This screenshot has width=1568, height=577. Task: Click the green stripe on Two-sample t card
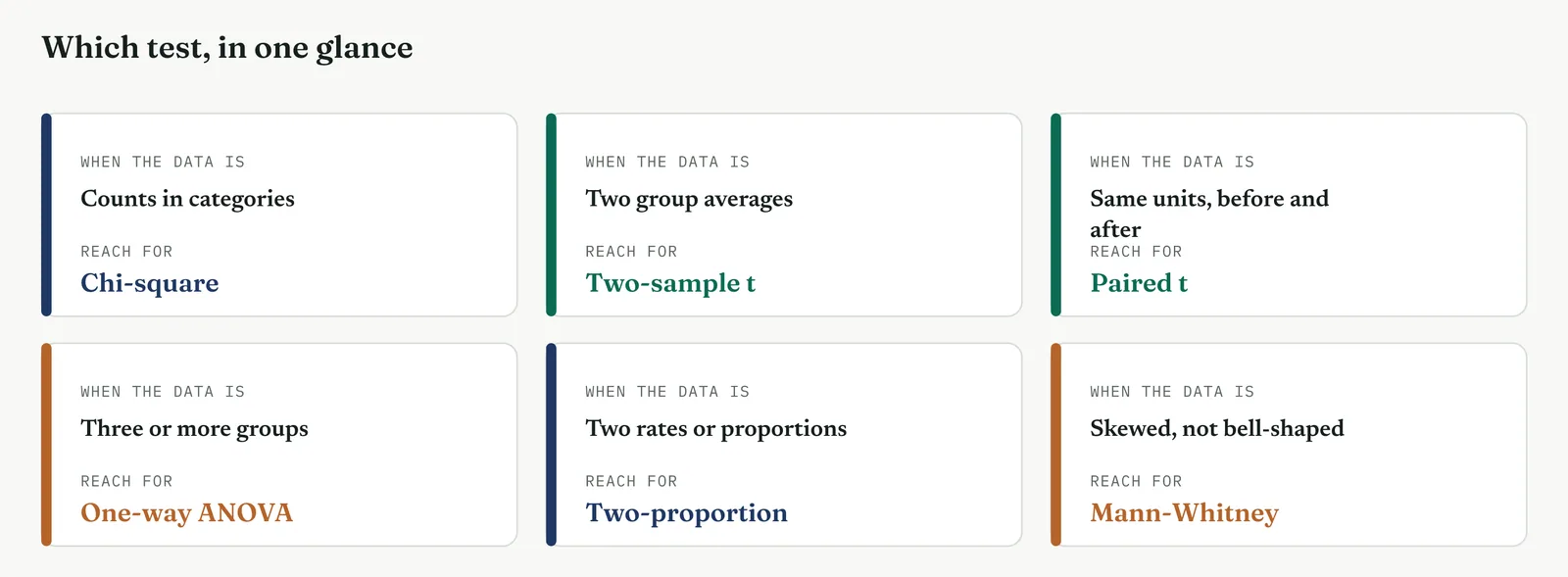click(x=551, y=215)
